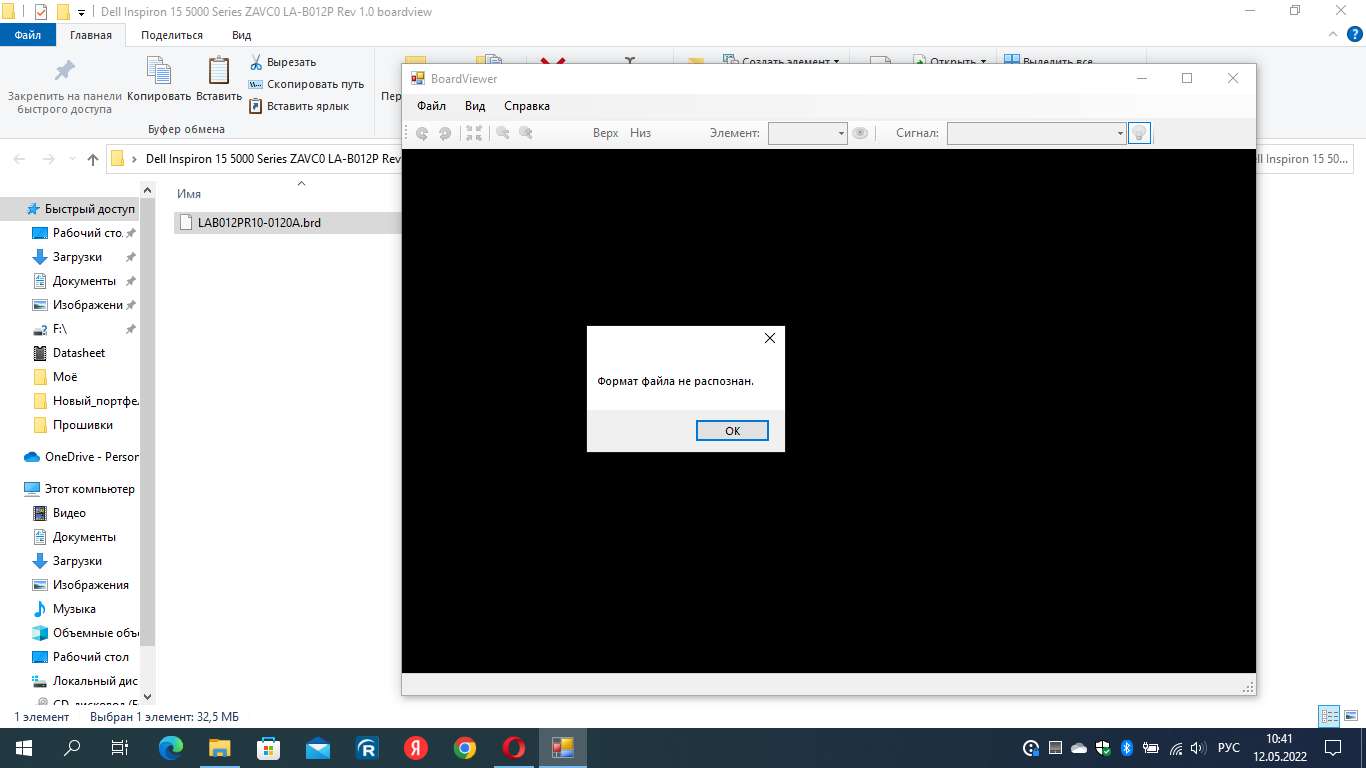The image size is (1366, 768).
Task: Click fit-to-window icon in BoardViewer toolbar
Action: (474, 133)
